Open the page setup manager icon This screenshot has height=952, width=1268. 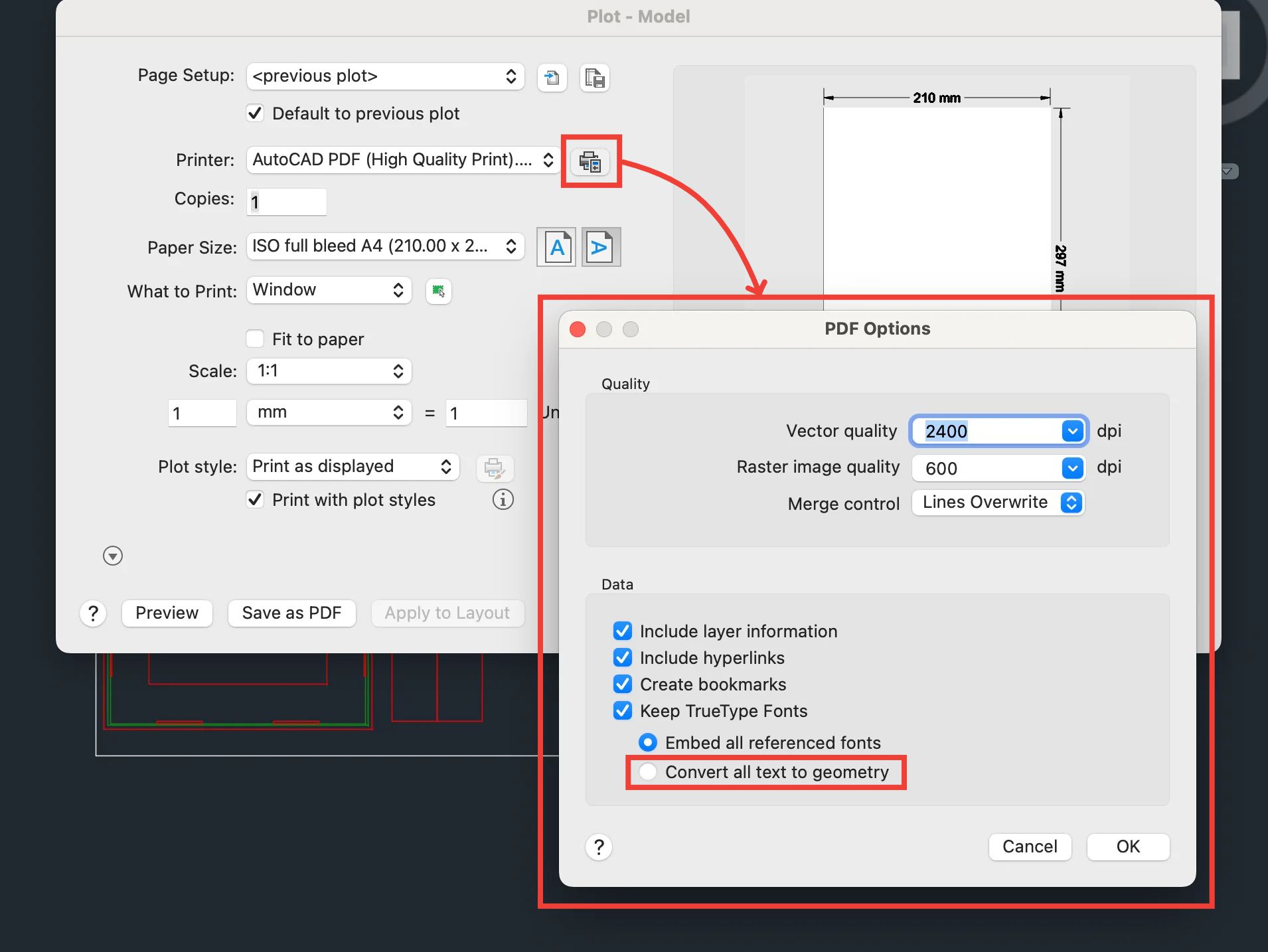[x=595, y=78]
